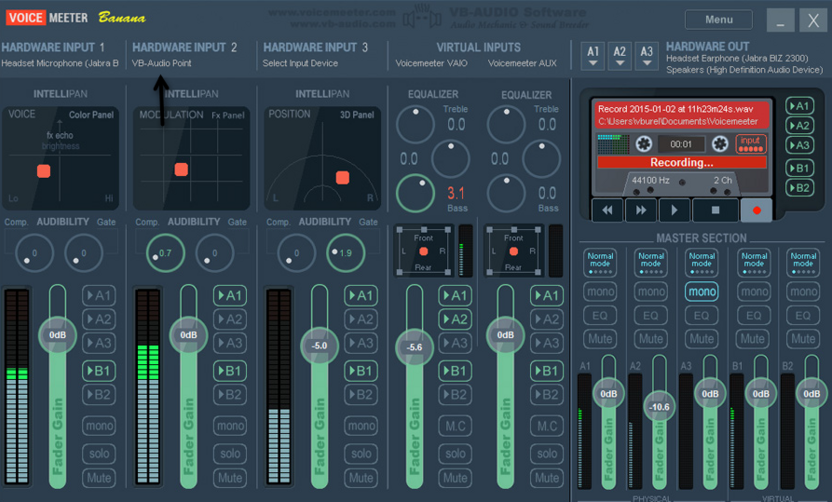Click the left cassette reel gear icon
832x502 pixels.
coord(644,144)
